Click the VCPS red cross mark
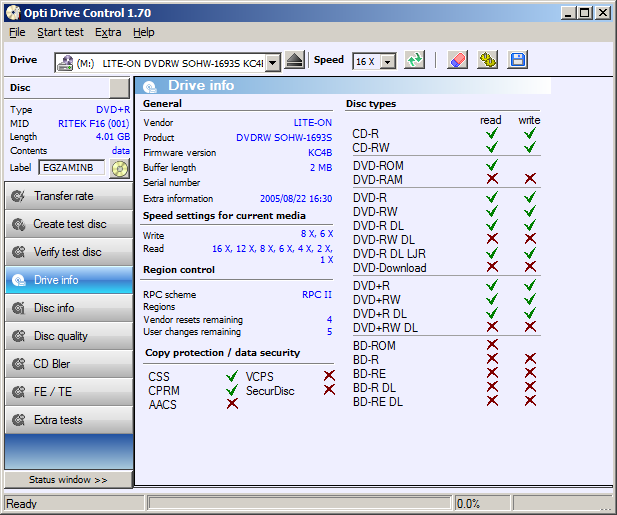Viewport: 617px width, 515px height. 329,376
